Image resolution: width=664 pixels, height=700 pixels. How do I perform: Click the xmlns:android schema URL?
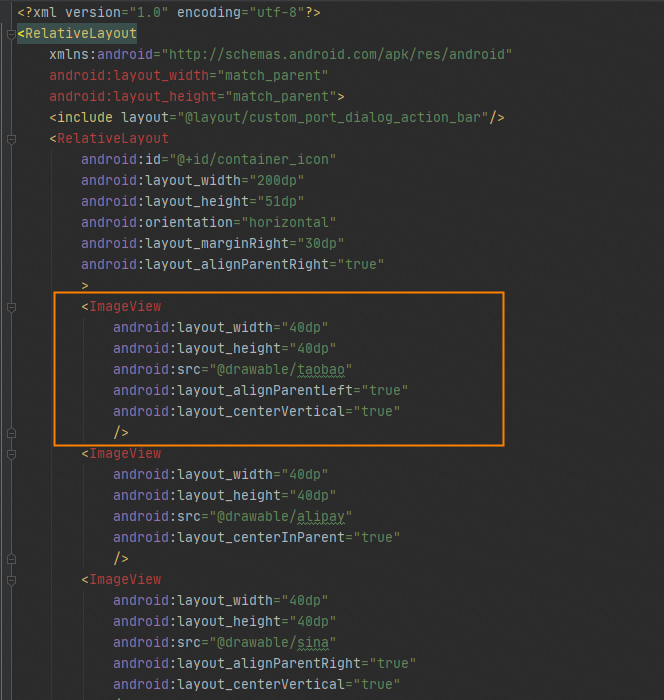tap(337, 54)
